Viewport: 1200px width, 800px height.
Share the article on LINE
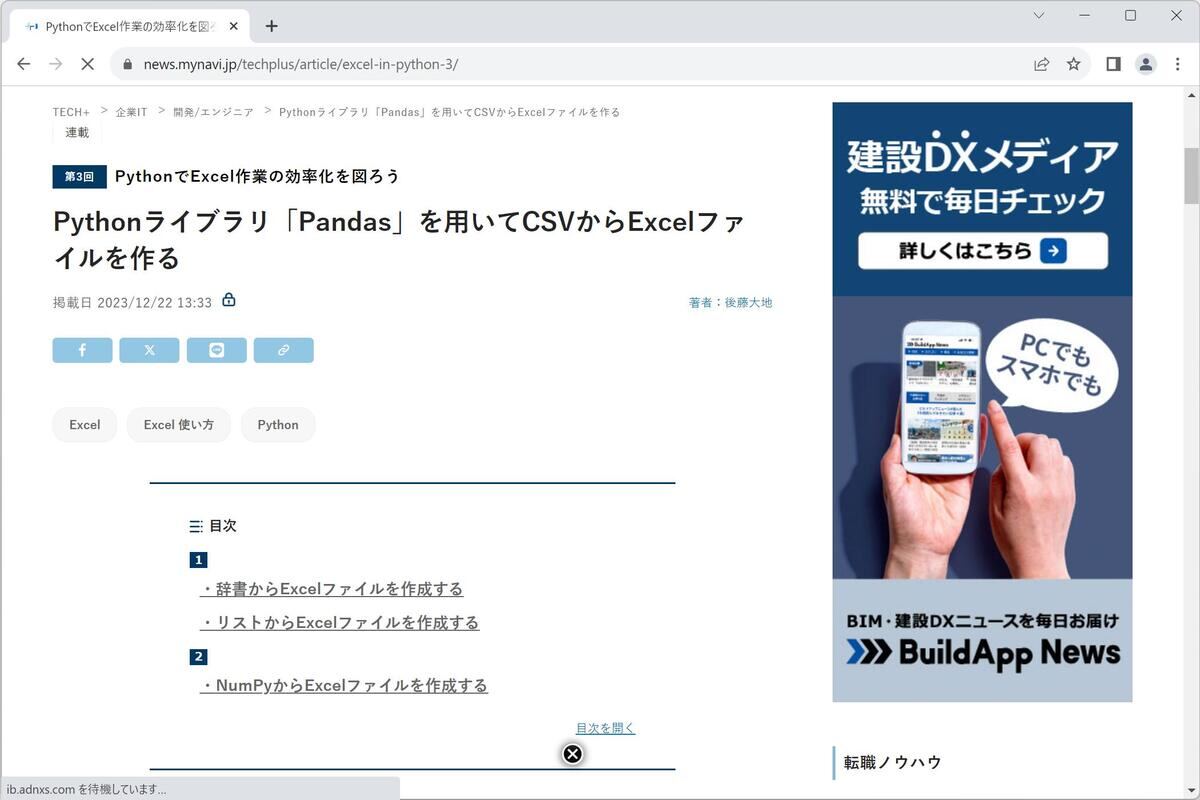(216, 350)
